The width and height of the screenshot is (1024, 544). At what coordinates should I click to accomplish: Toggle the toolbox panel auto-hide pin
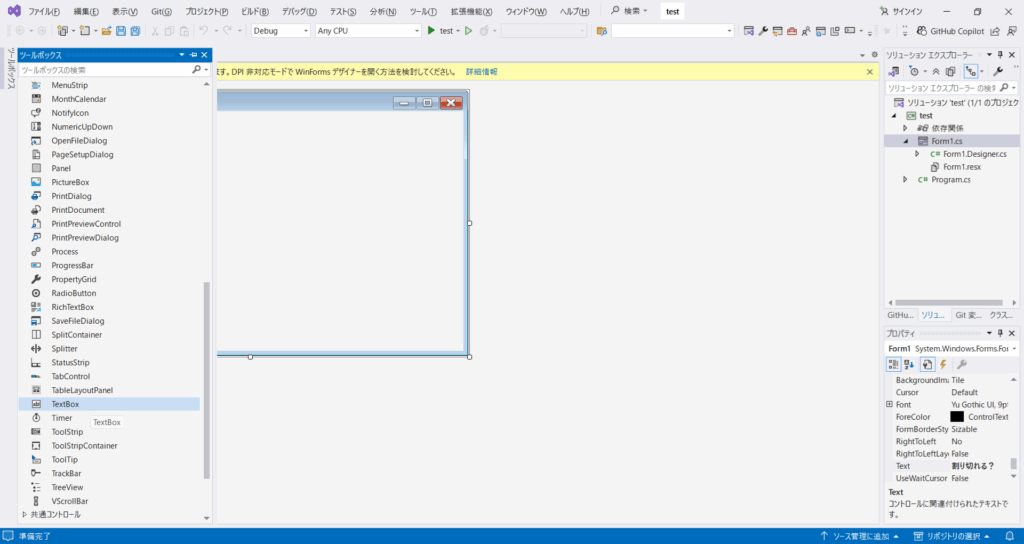click(193, 55)
